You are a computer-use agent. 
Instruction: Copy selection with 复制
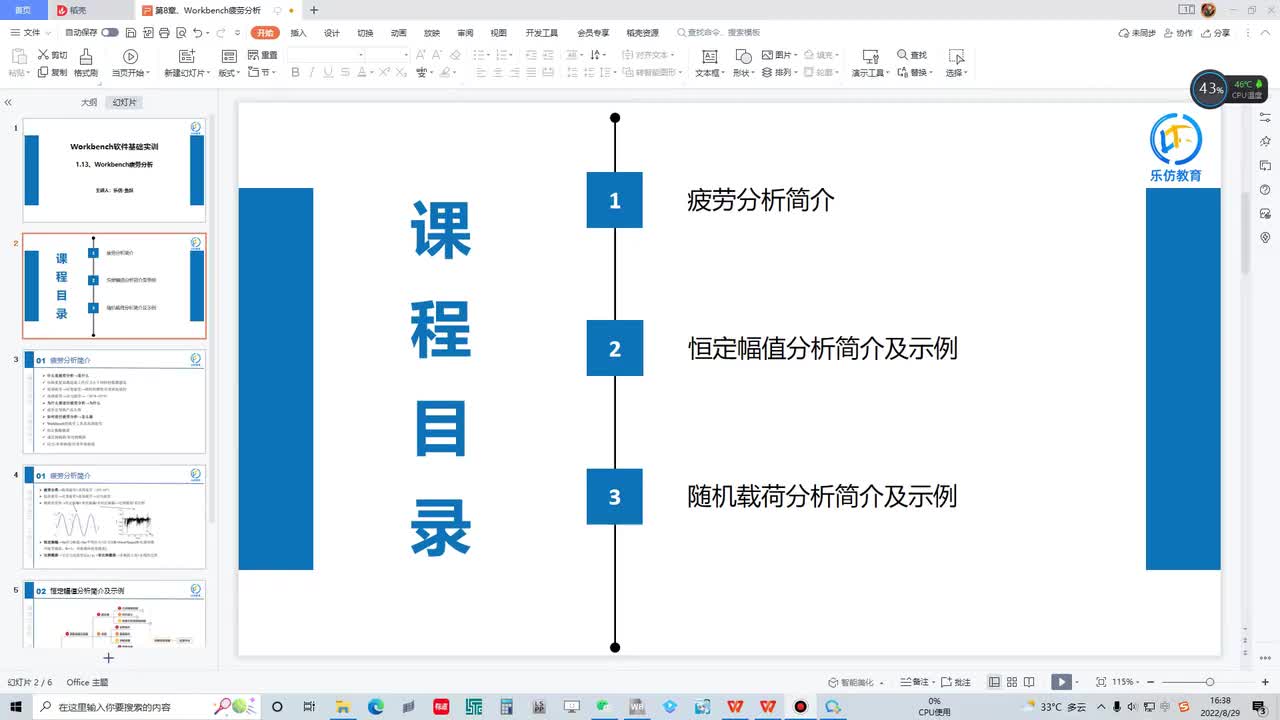click(52, 72)
